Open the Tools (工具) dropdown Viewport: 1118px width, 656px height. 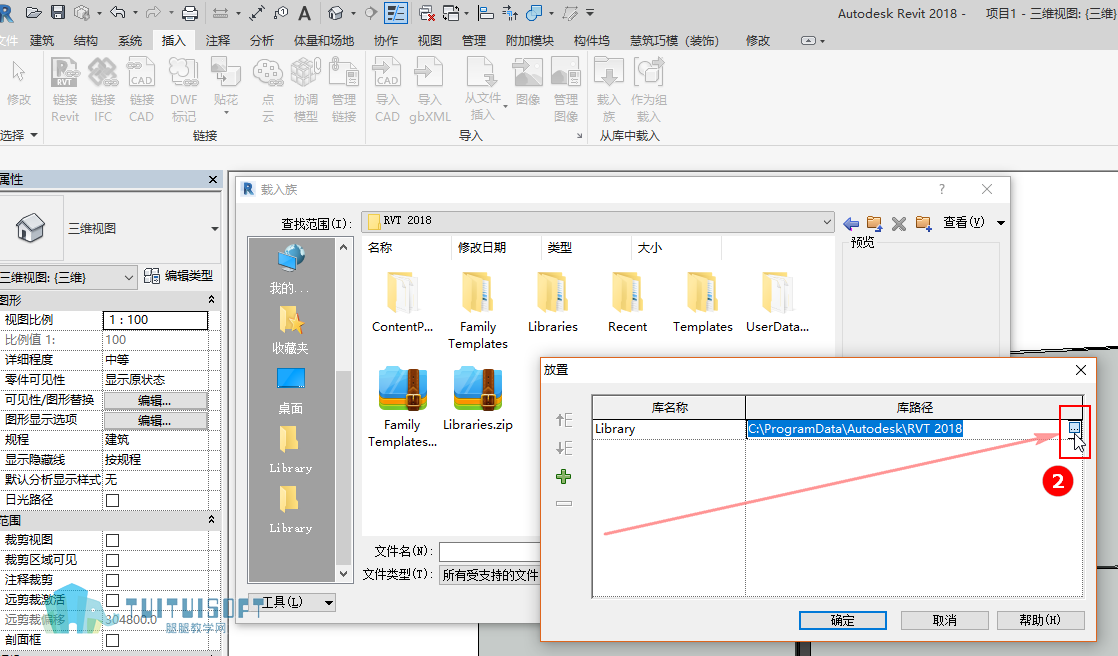click(x=292, y=602)
